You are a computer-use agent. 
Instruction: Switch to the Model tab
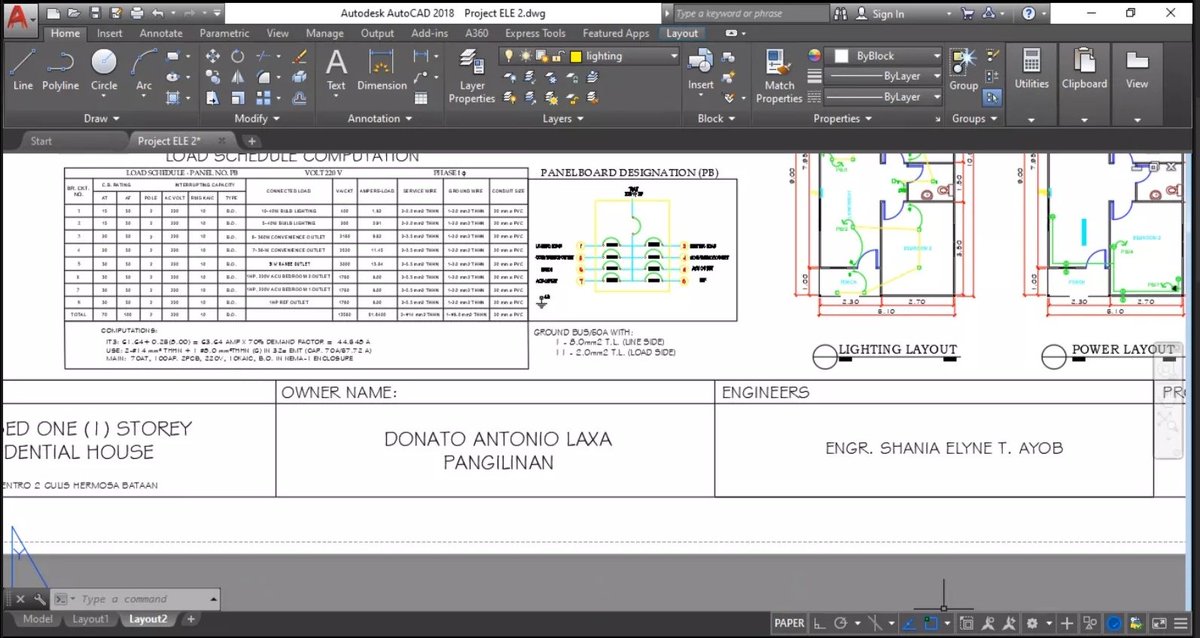[x=38, y=619]
